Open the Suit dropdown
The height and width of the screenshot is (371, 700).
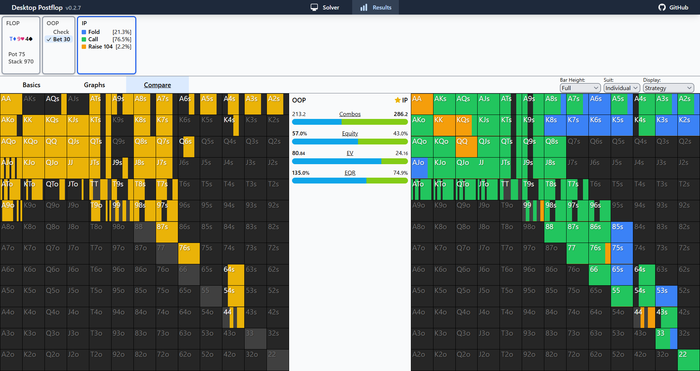[621, 88]
